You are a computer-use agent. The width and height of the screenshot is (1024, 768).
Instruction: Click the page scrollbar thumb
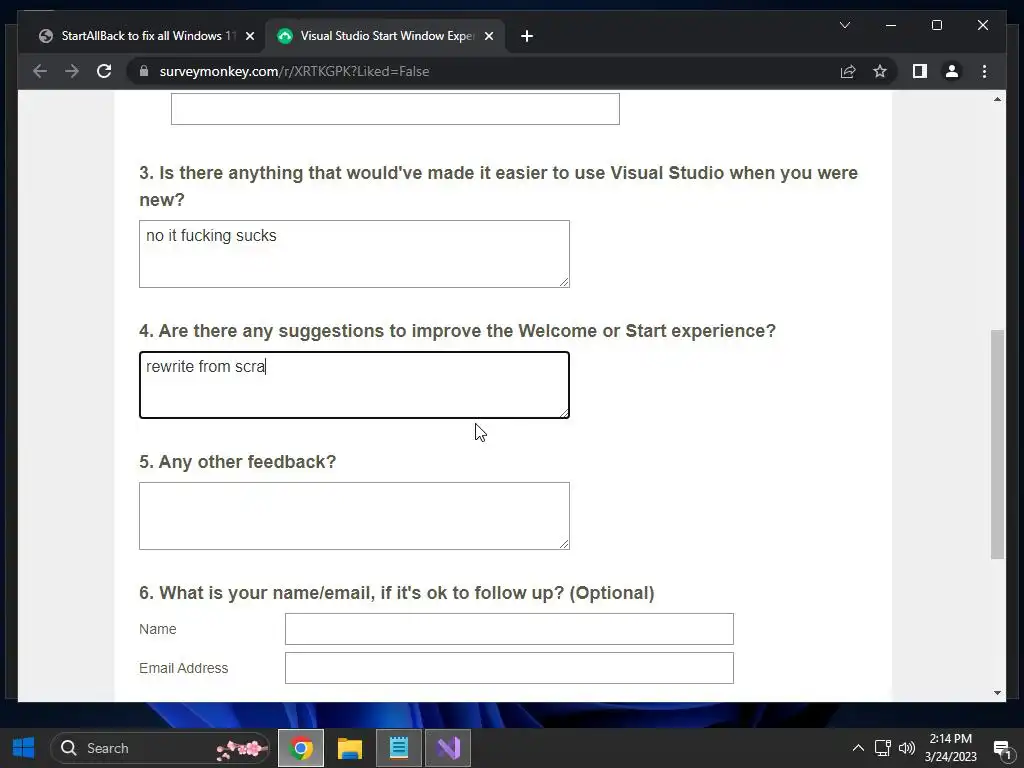coord(997,444)
